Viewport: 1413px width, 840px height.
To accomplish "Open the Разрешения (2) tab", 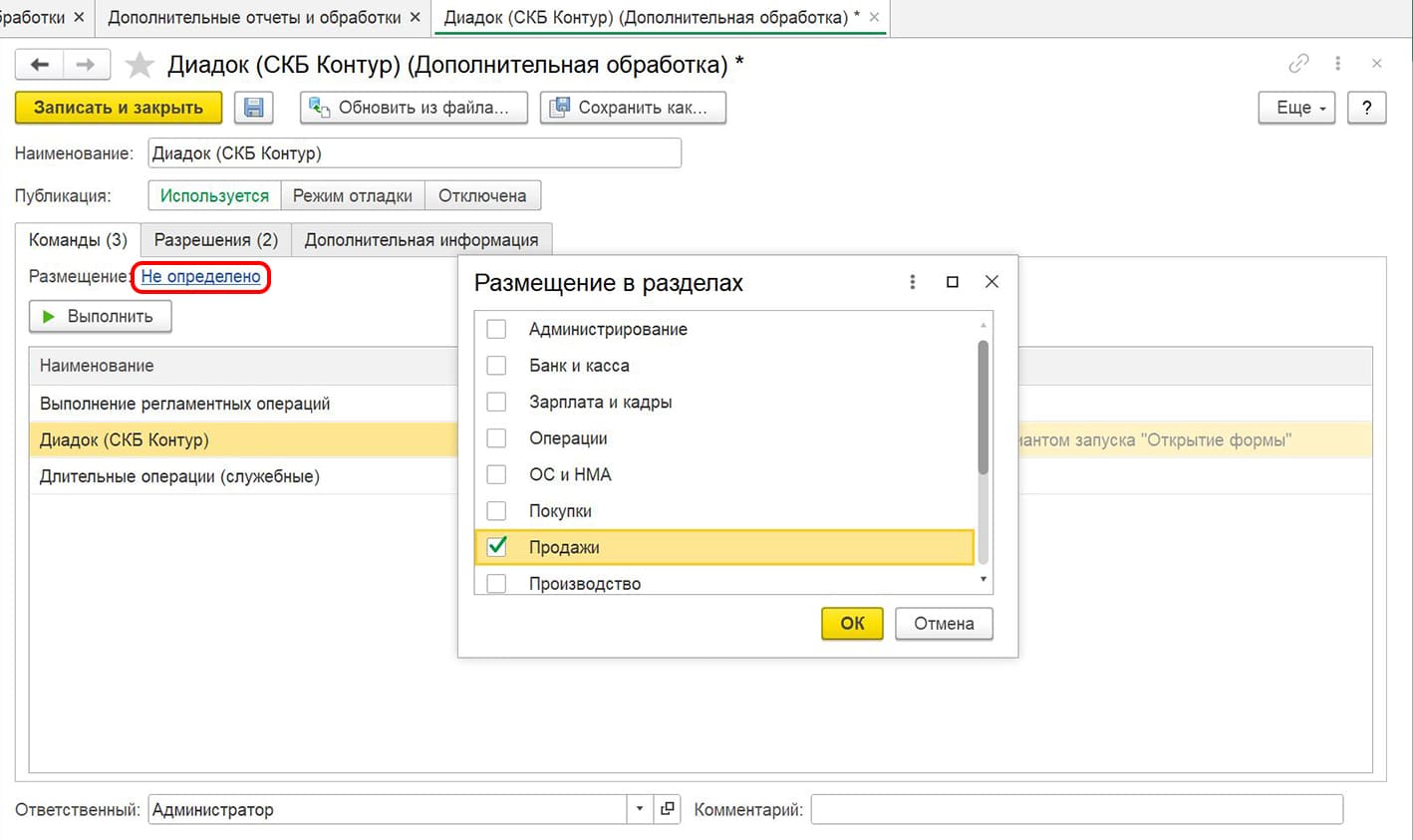I will click(x=216, y=239).
